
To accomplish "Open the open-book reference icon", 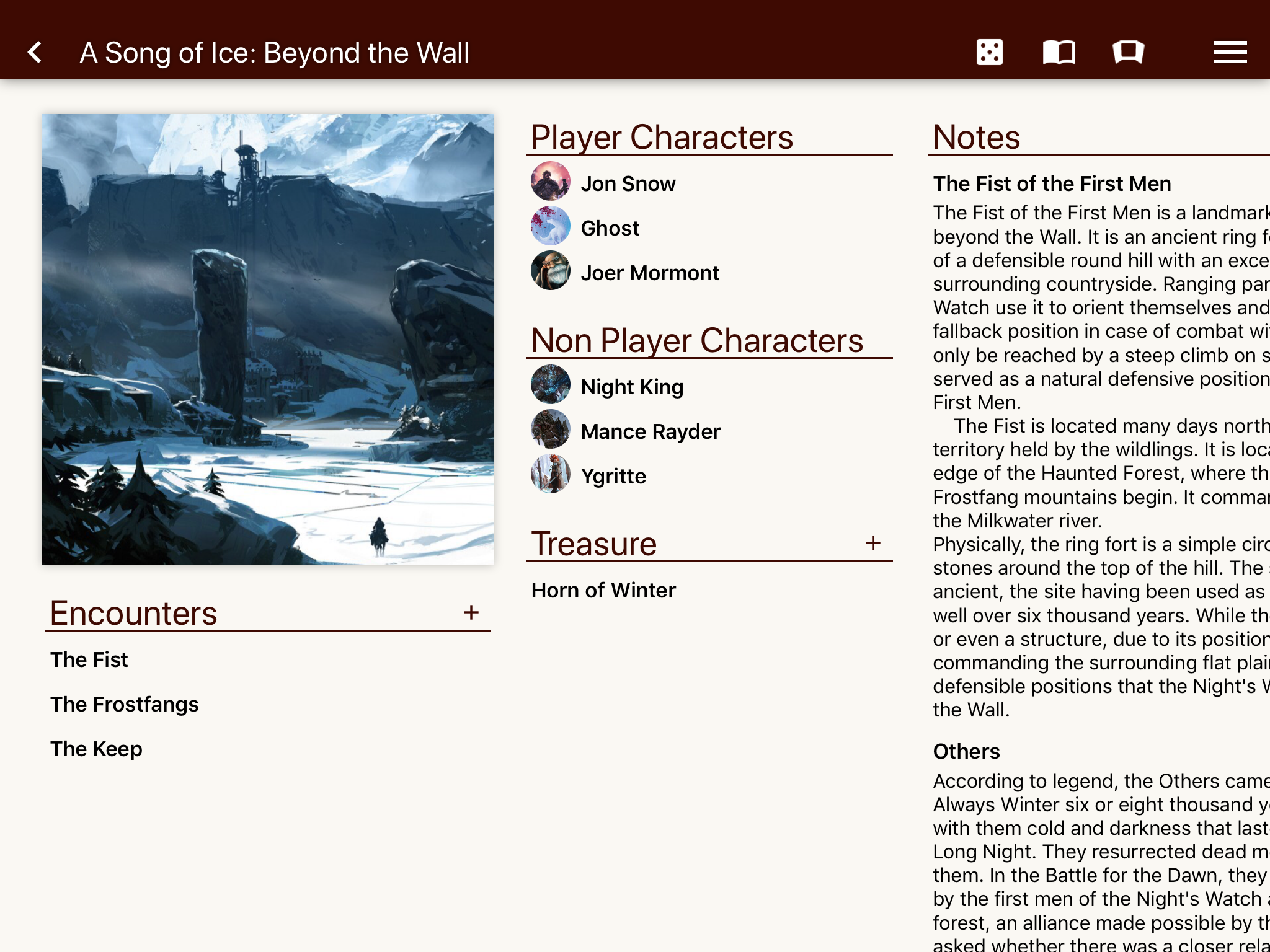I will [1059, 53].
